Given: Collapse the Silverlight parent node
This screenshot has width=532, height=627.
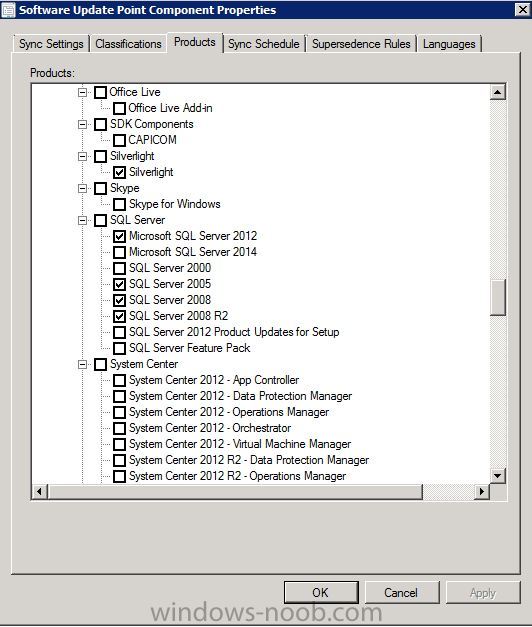Looking at the screenshot, I should point(82,156).
